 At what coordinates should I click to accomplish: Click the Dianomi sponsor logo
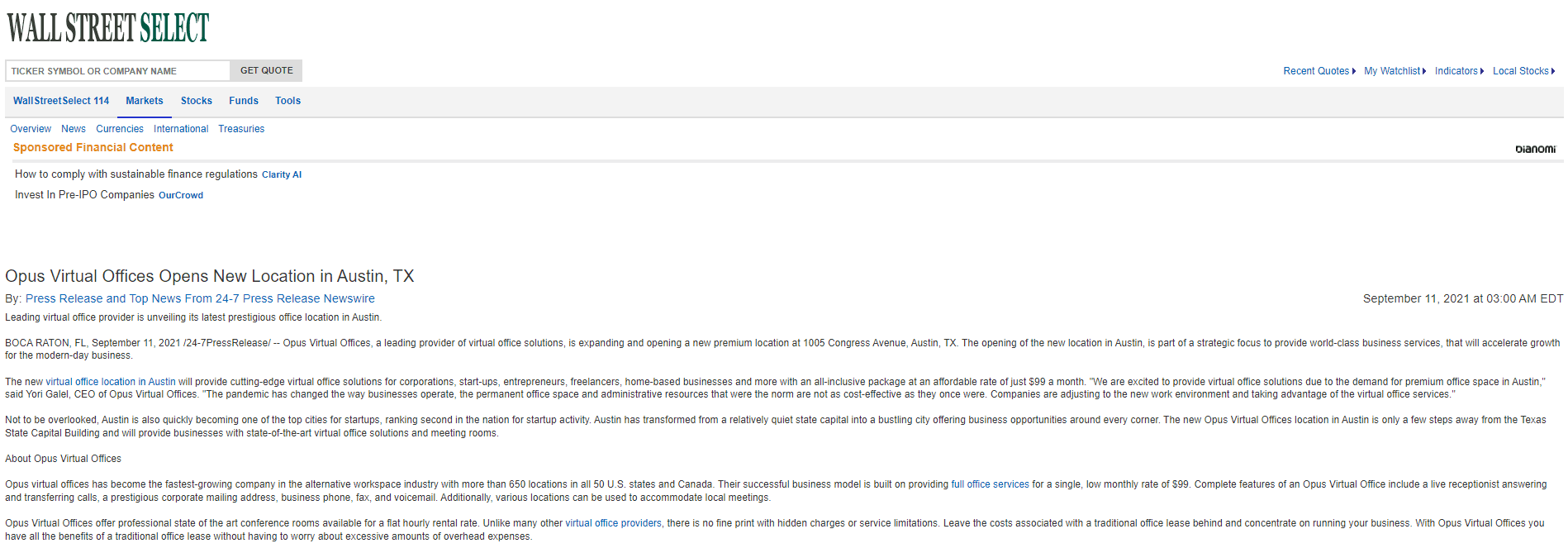coord(1535,149)
